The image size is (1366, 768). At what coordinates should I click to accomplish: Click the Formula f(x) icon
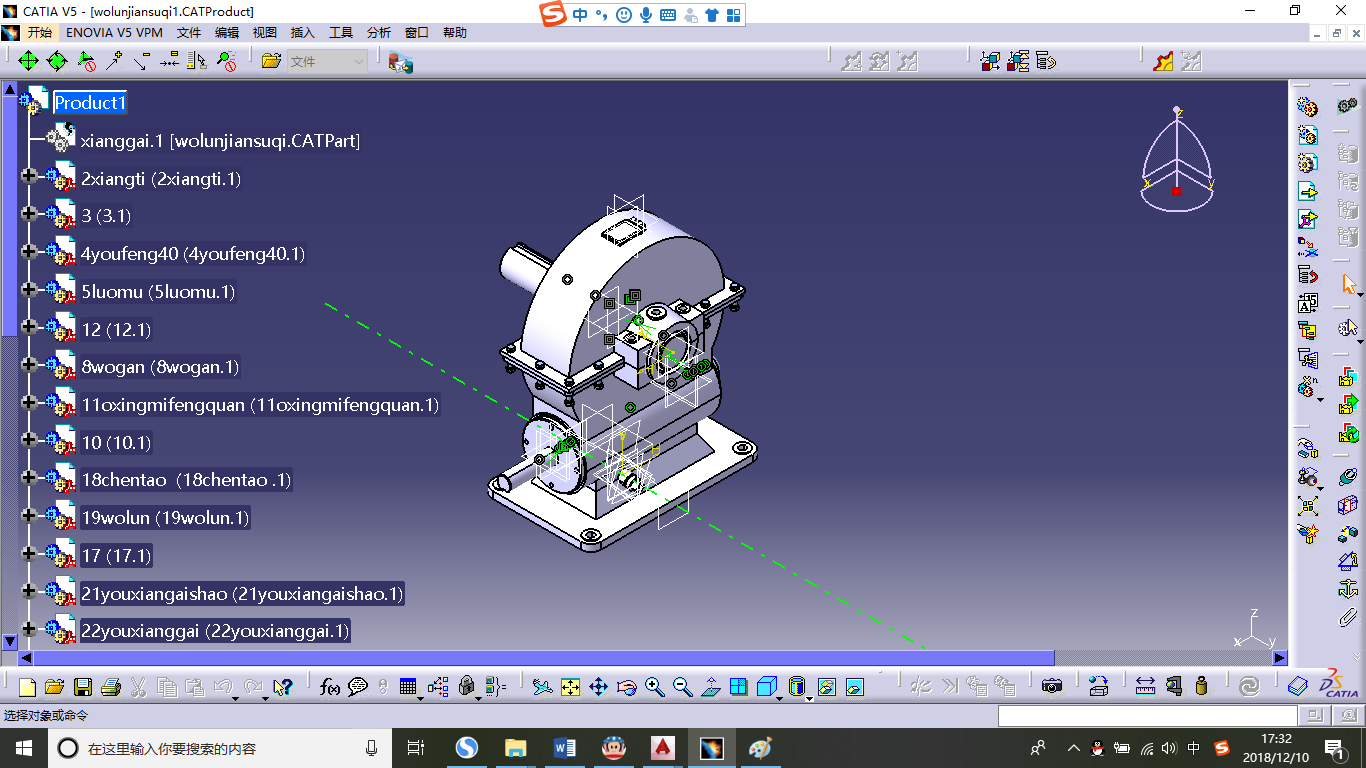(329, 687)
